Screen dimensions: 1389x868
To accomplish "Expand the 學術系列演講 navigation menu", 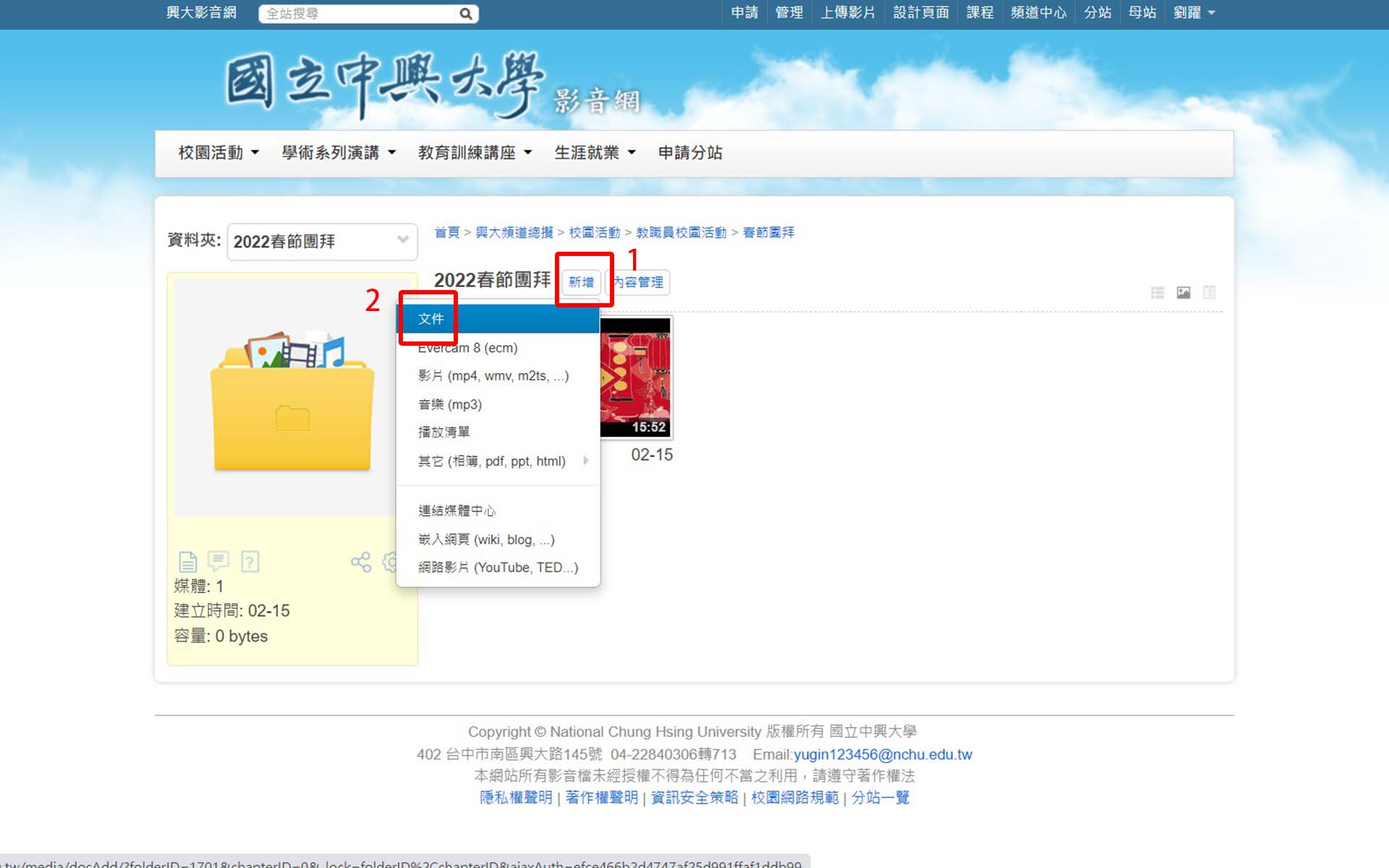I will point(338,153).
